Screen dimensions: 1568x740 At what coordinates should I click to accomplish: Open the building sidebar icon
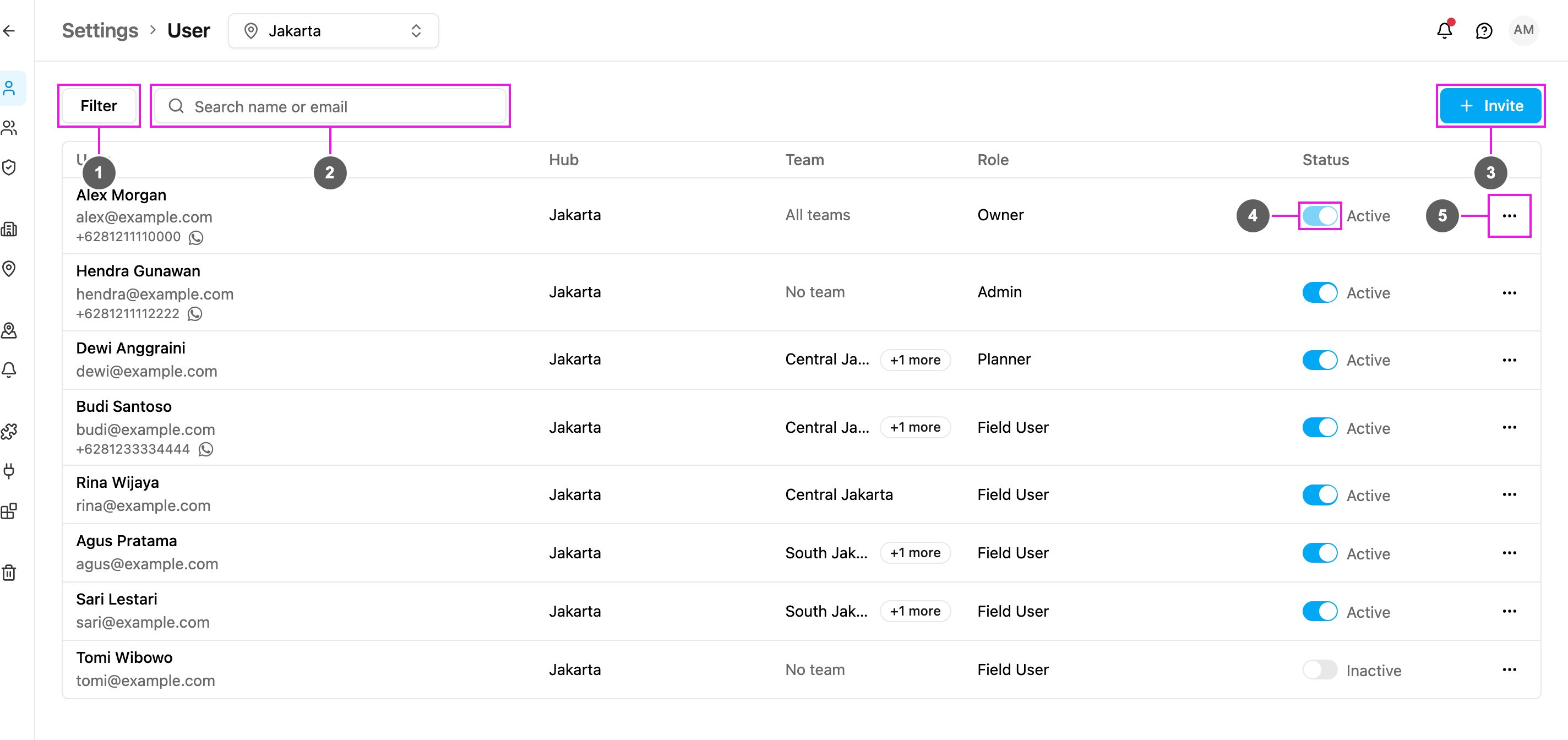coord(9,230)
